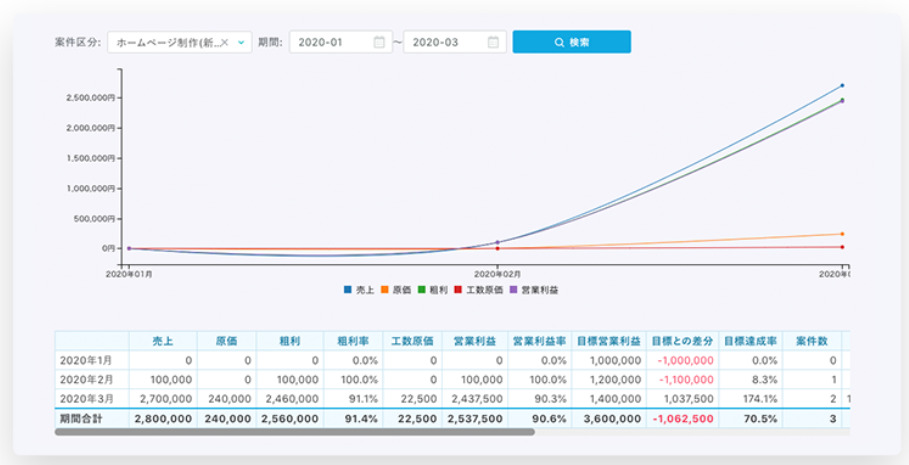Clear the ホームページ制作 selection with the x icon

pos(225,43)
